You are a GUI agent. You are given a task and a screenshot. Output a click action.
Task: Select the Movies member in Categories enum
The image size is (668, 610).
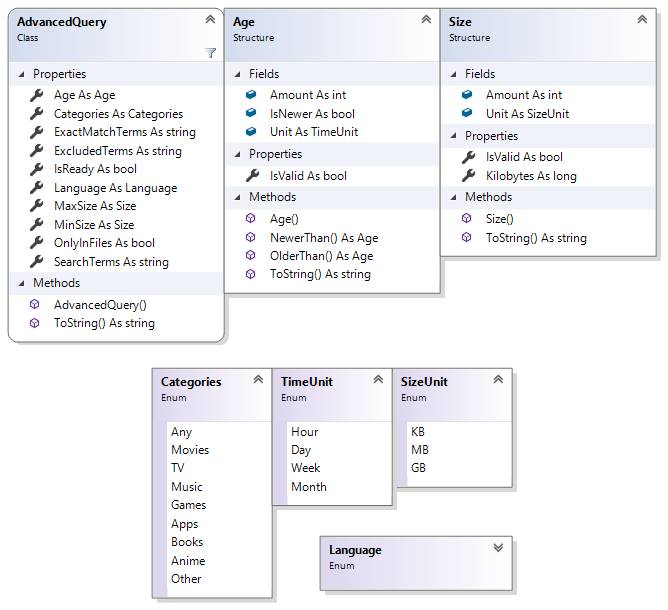click(190, 450)
